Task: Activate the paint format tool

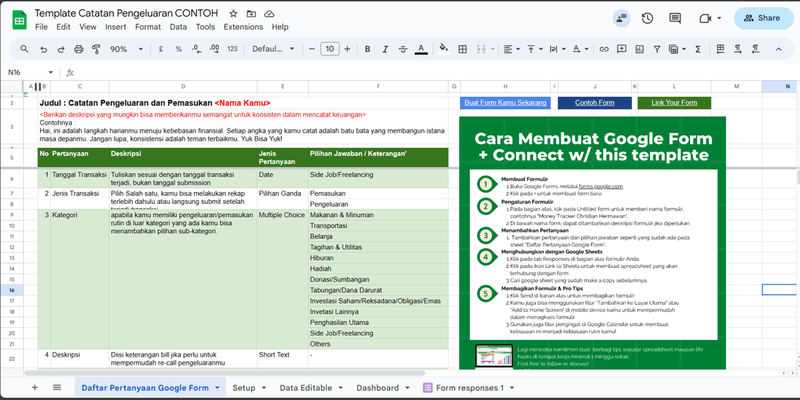Action: click(96, 49)
